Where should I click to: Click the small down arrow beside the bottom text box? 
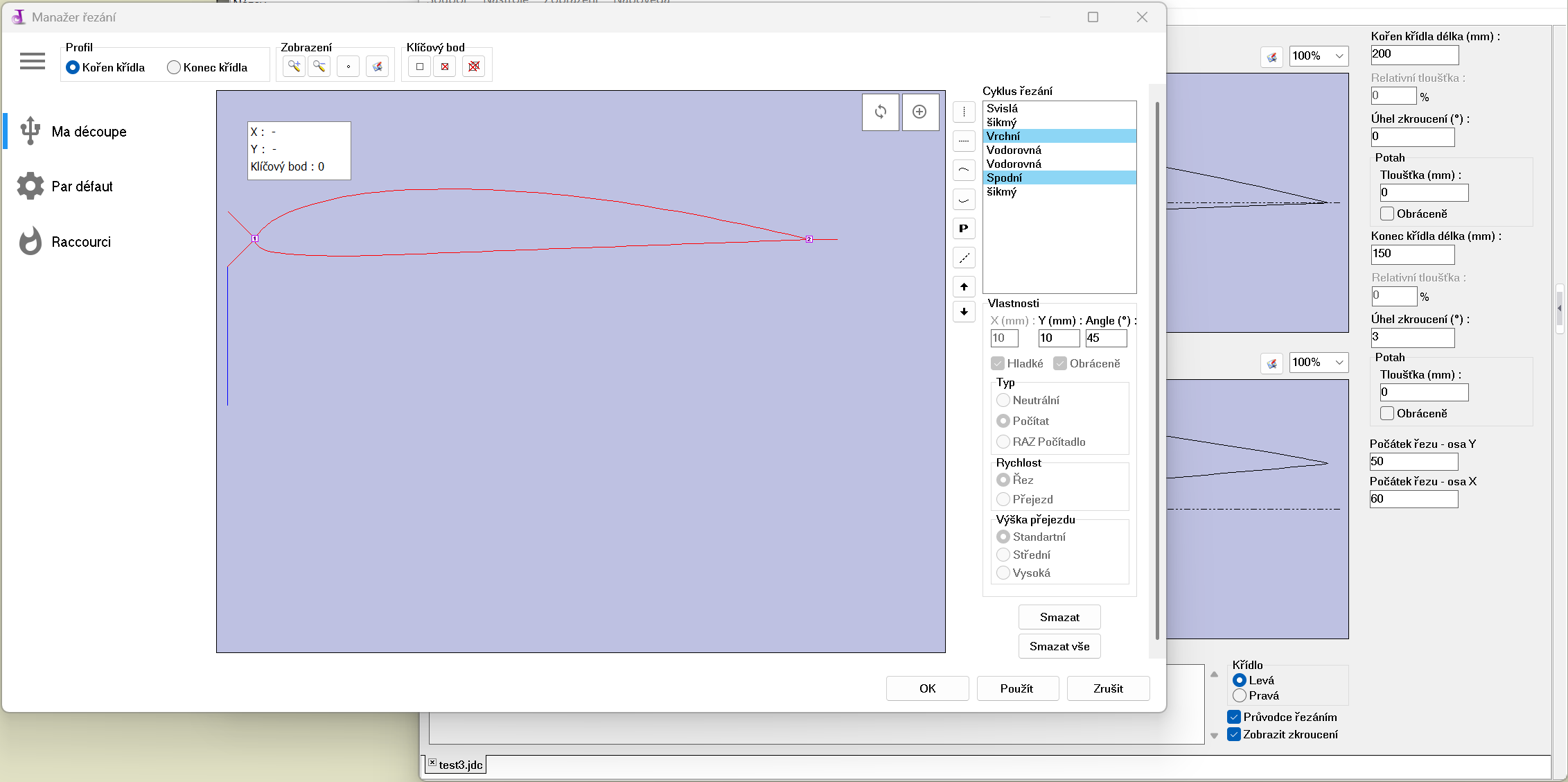point(1214,736)
